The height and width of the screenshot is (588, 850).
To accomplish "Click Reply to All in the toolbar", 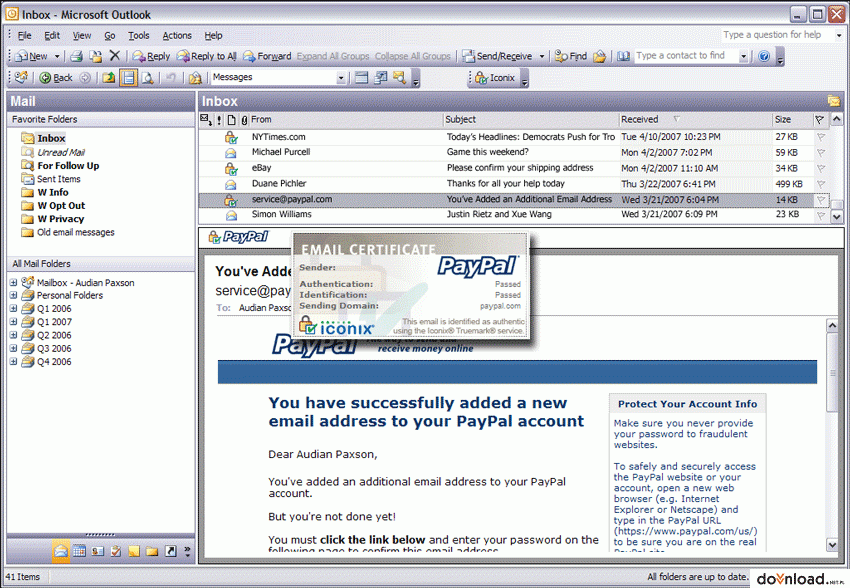I will pos(207,56).
